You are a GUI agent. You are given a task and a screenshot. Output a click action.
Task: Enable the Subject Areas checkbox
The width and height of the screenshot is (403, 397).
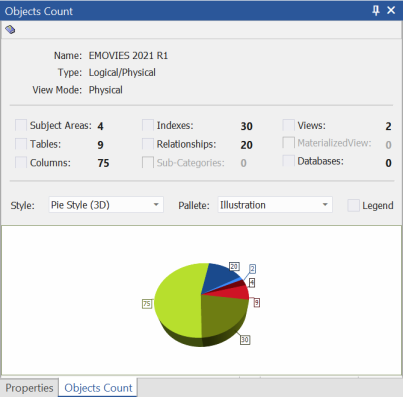tap(21, 125)
